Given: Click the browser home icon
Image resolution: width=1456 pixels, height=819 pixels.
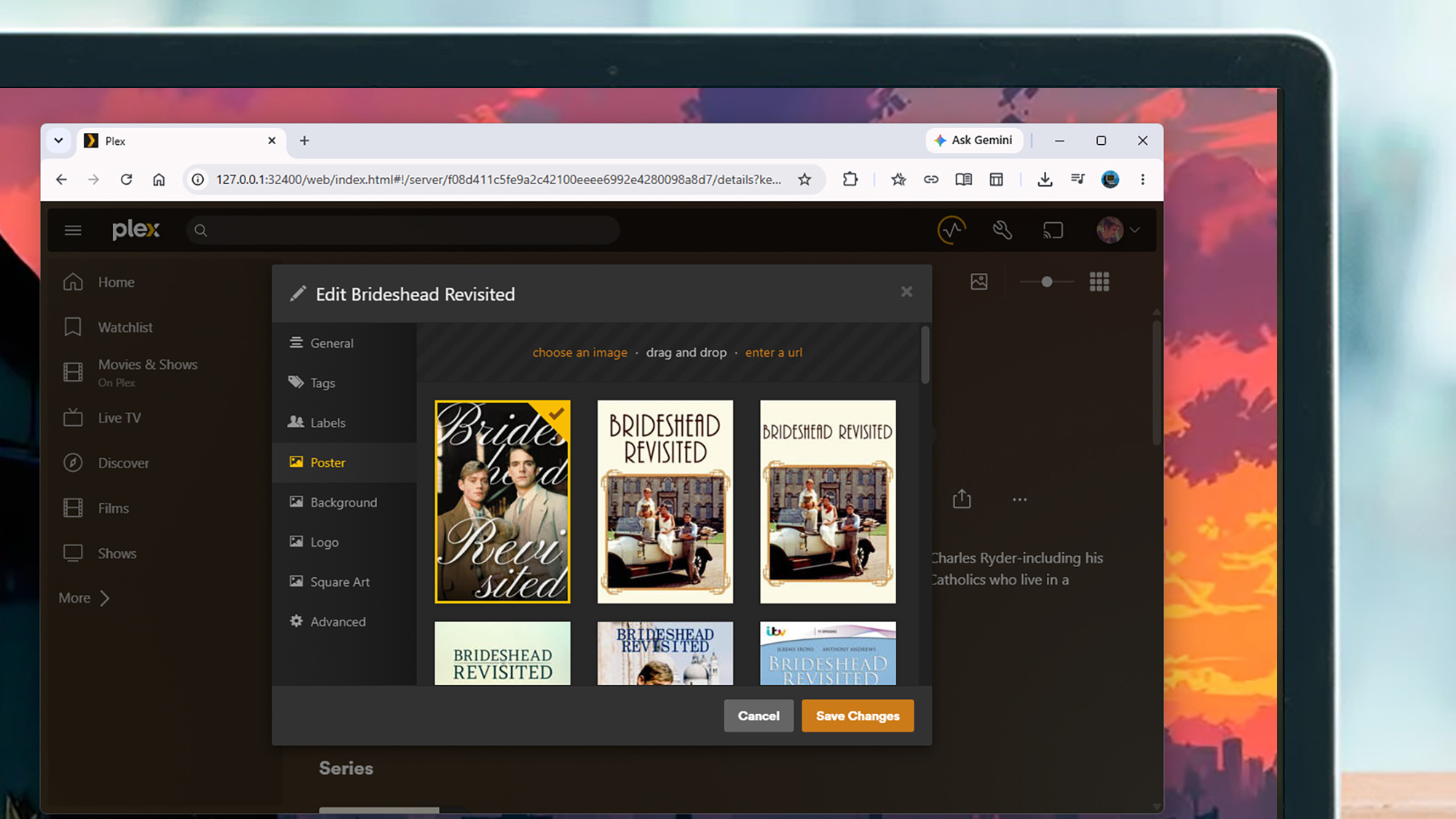Looking at the screenshot, I should 159,179.
